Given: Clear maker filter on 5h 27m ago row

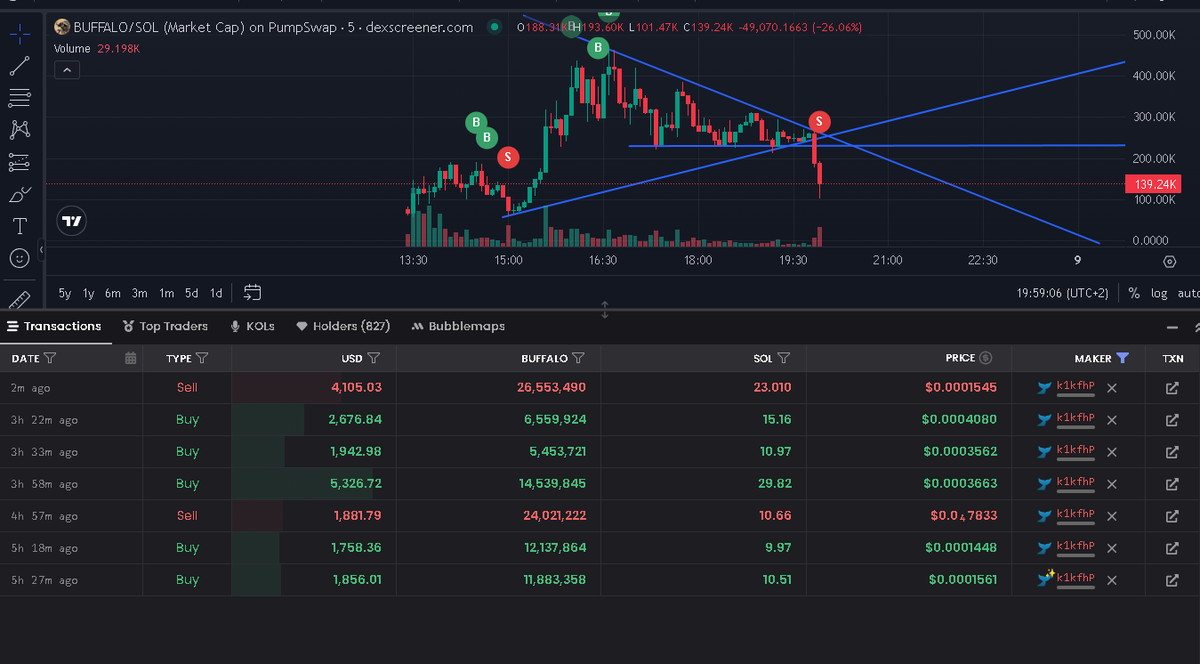Looking at the screenshot, I should 1112,579.
